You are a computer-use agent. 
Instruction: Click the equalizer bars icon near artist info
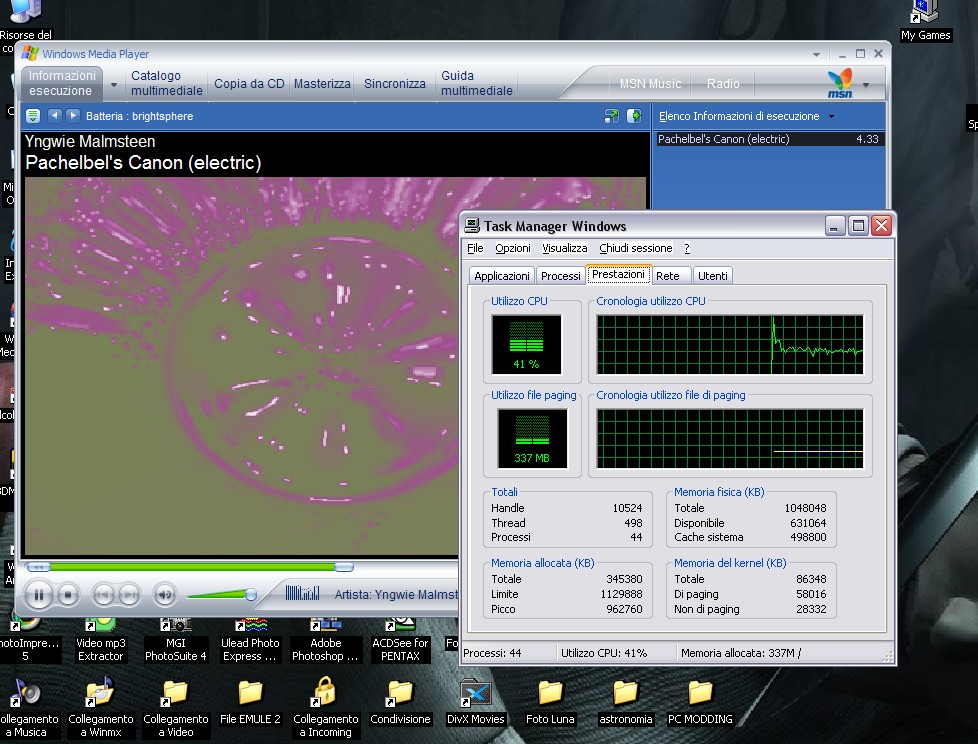(303, 592)
